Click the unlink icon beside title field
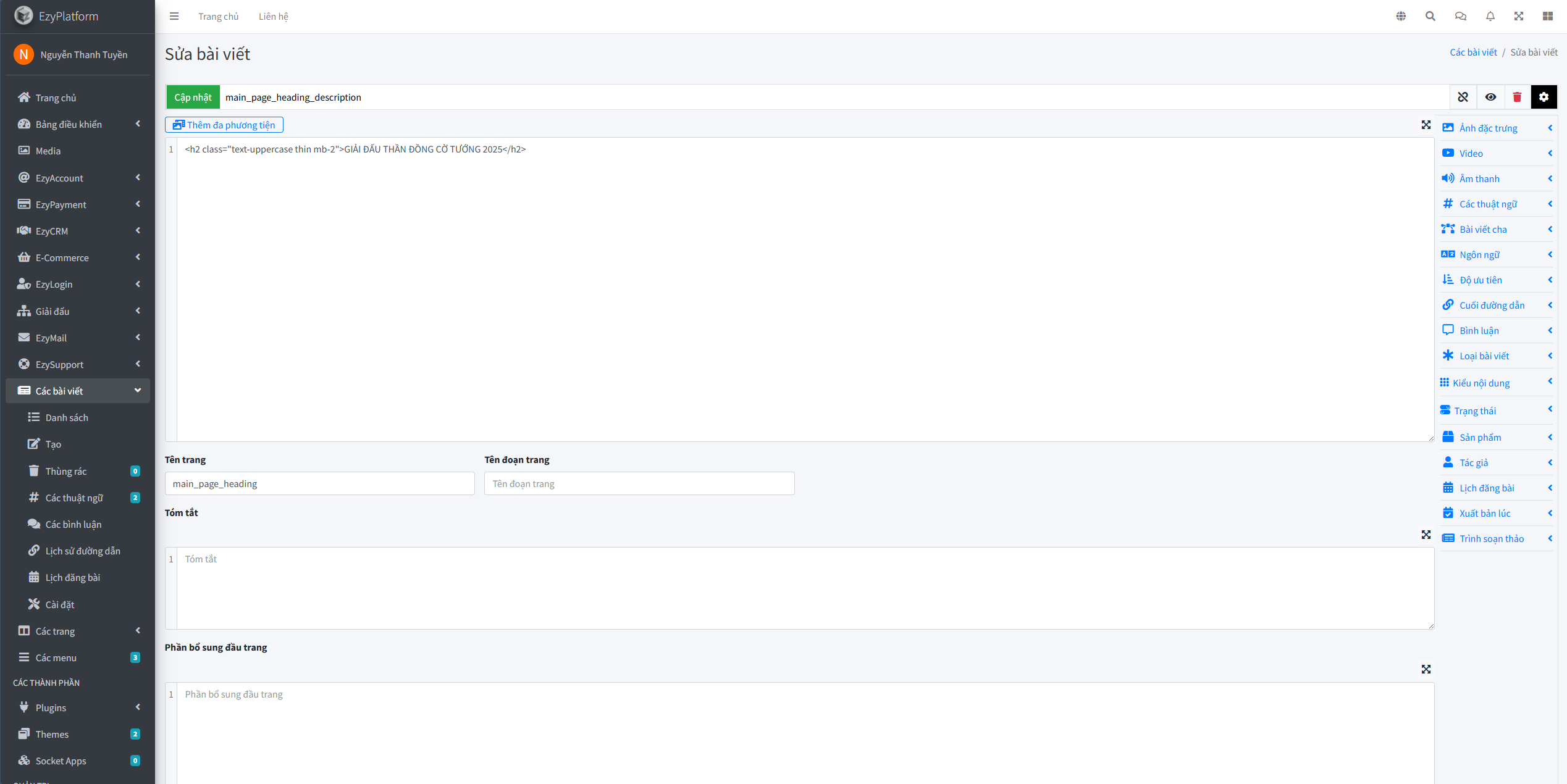1567x784 pixels. pos(1463,97)
